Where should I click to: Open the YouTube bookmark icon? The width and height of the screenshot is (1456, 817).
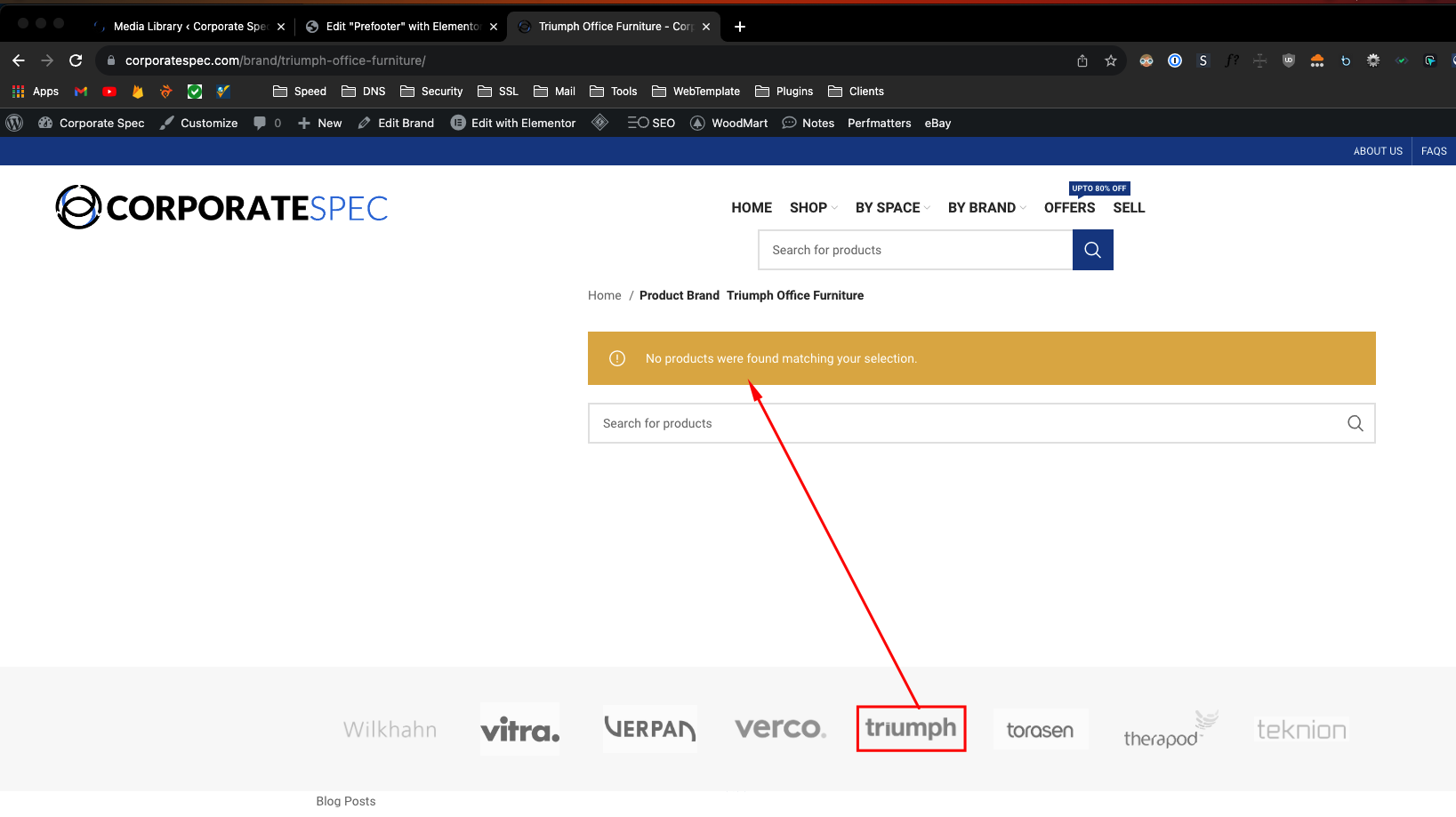tap(109, 92)
